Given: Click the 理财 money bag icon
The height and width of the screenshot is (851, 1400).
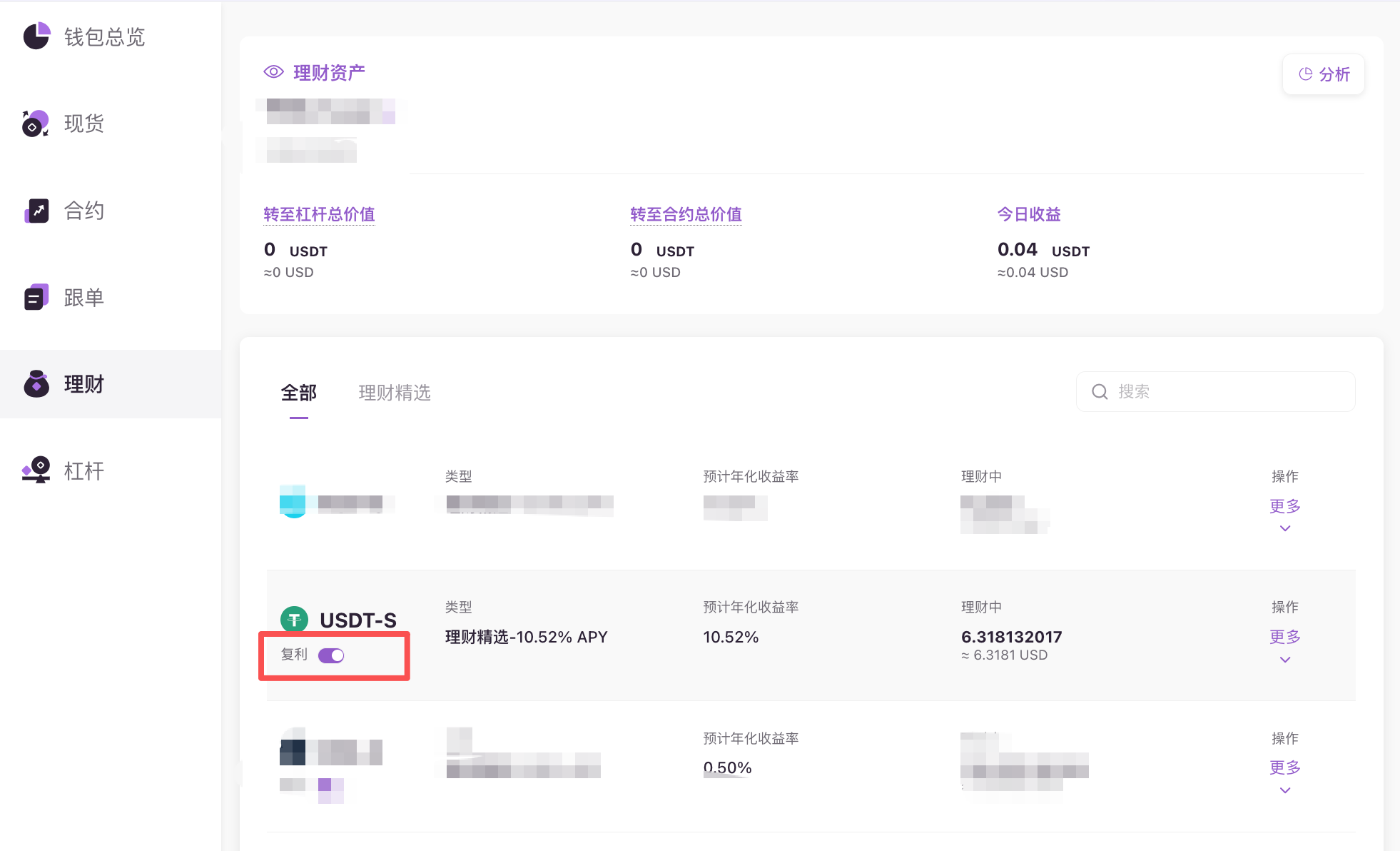Looking at the screenshot, I should pos(36,384).
